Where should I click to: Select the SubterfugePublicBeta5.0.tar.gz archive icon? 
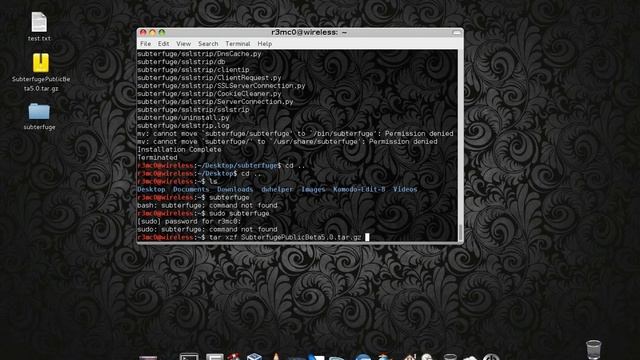pyautogui.click(x=41, y=63)
